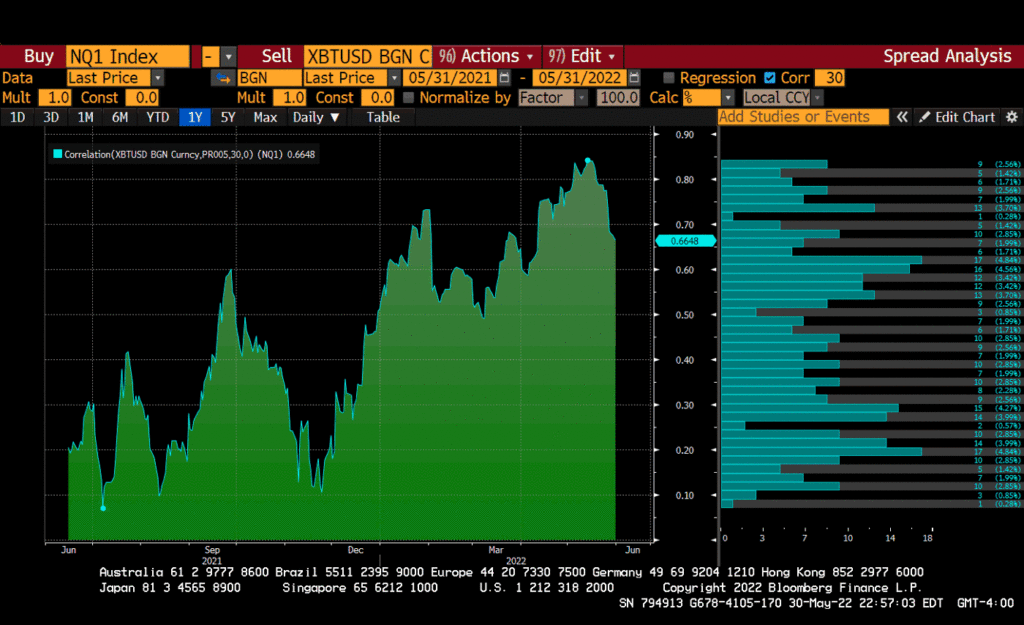
Task: Open the Edit menu
Action: click(583, 56)
